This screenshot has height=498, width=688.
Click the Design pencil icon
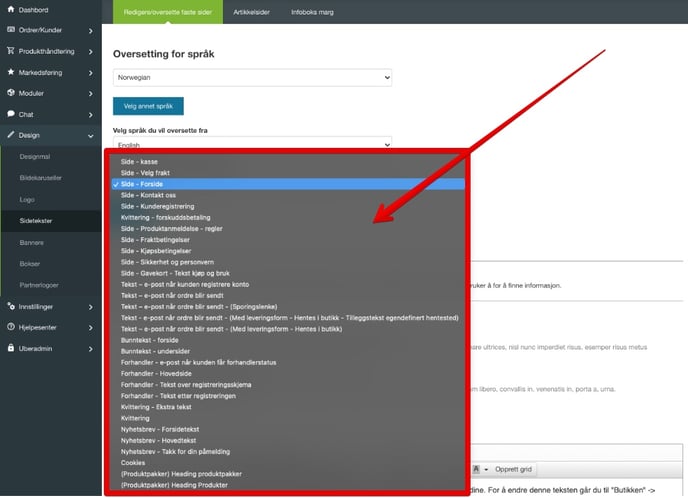(x=11, y=135)
